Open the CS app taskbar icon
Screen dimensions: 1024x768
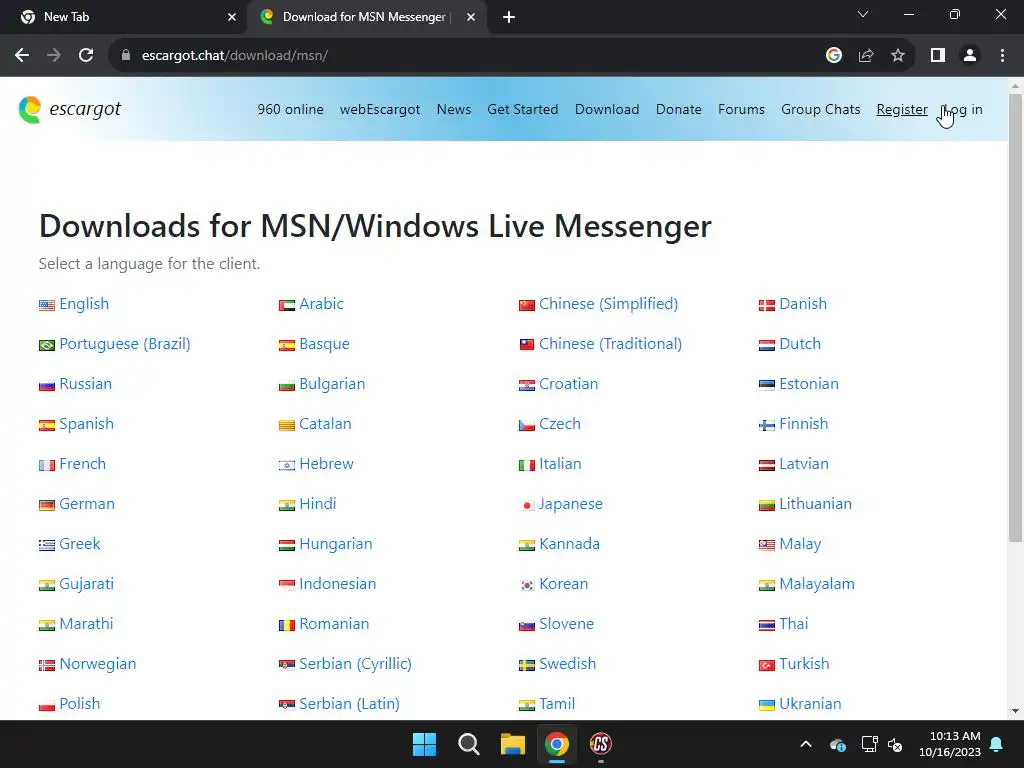pos(600,744)
